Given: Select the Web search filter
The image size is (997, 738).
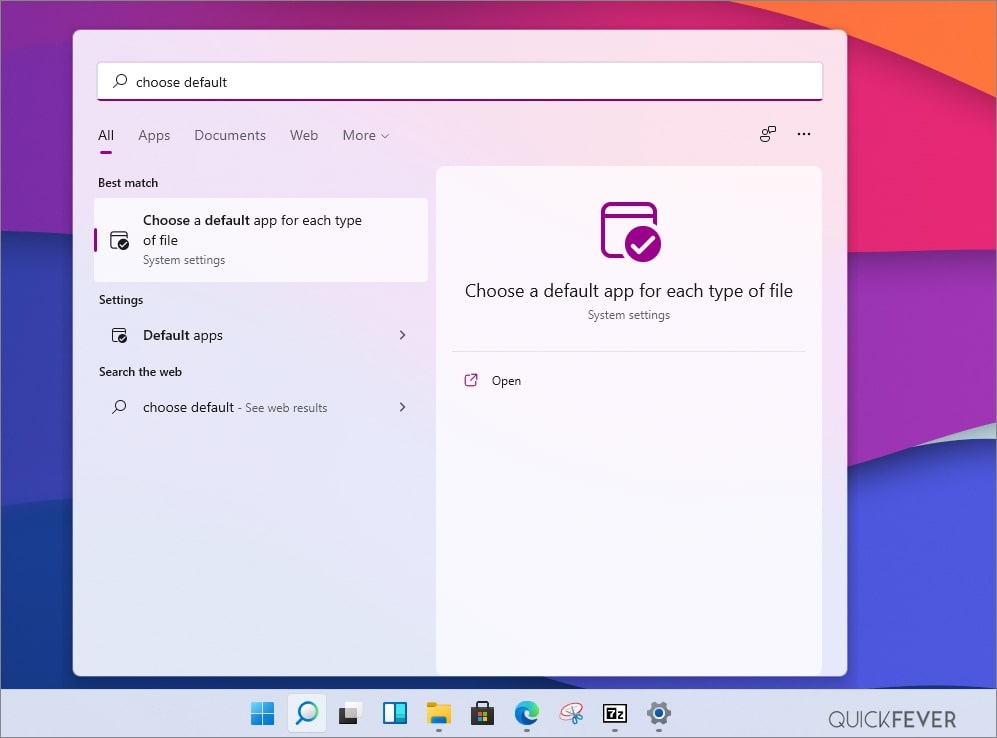Looking at the screenshot, I should 303,135.
